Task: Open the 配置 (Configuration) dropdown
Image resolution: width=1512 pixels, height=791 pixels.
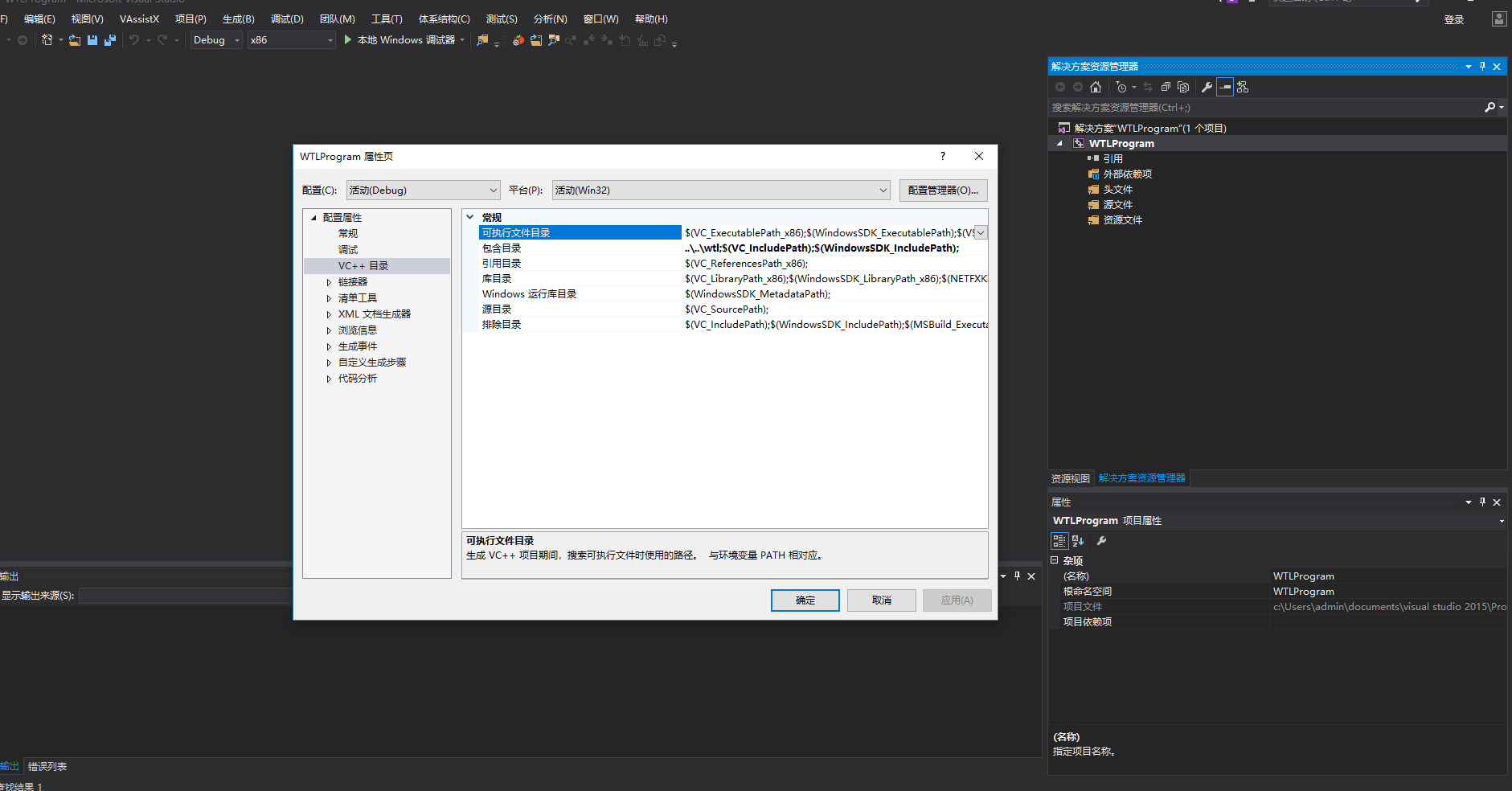Action: (x=423, y=191)
